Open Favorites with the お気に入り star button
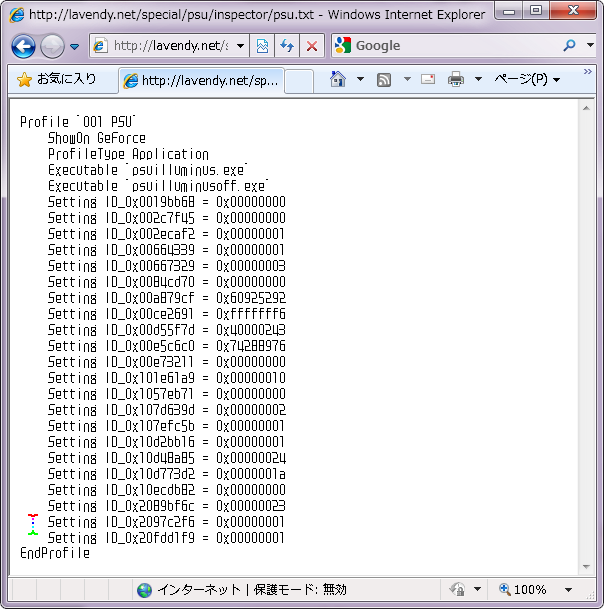This screenshot has height=609, width=604. coord(57,80)
